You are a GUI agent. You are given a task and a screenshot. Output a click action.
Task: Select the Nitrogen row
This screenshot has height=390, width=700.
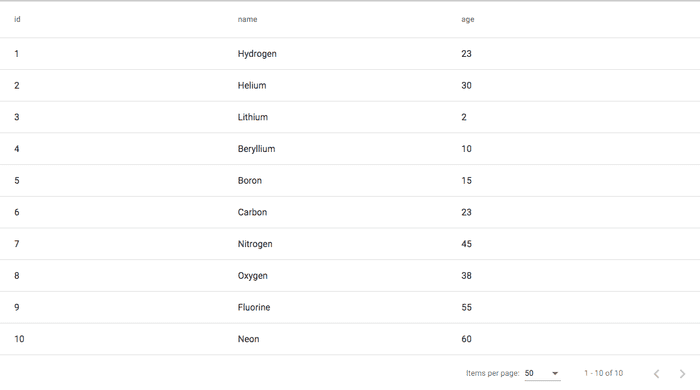point(350,244)
